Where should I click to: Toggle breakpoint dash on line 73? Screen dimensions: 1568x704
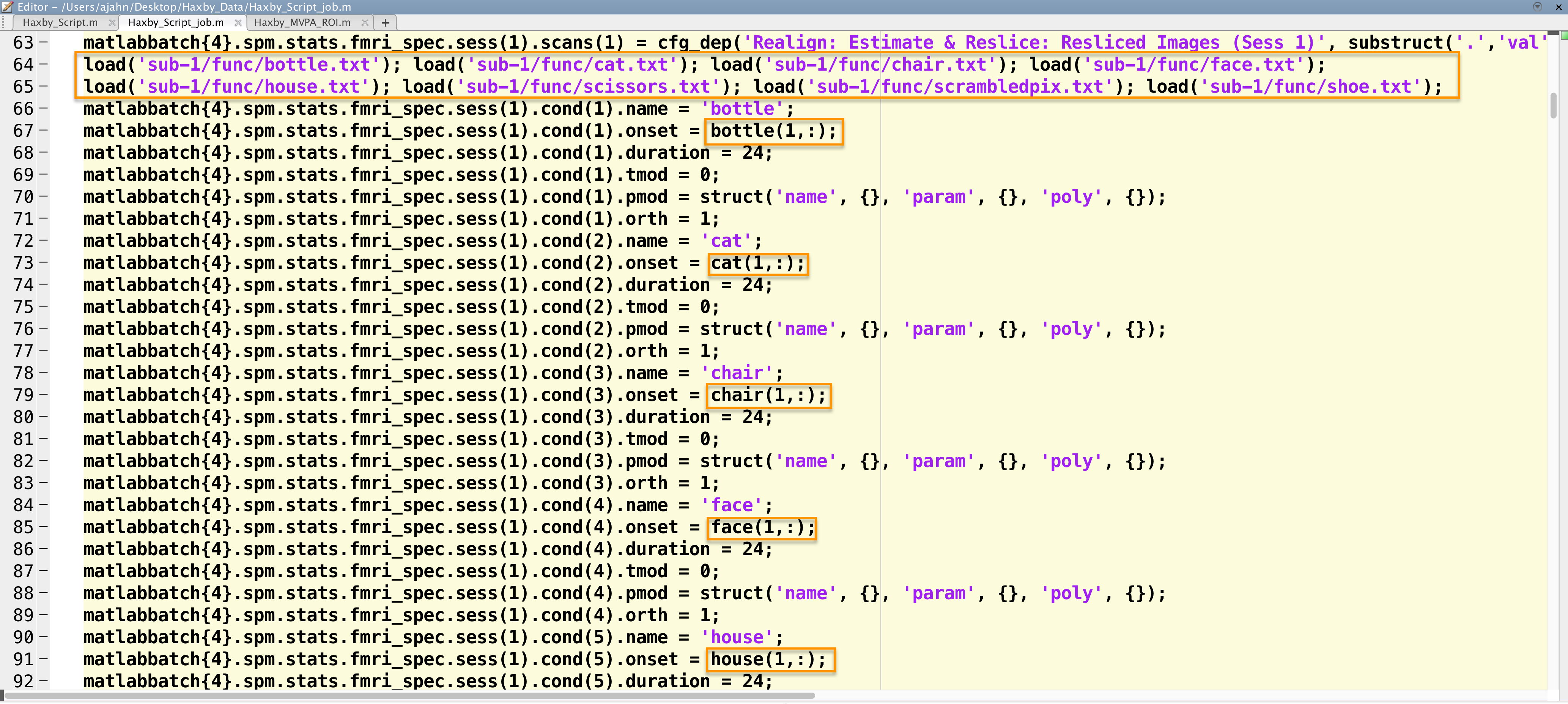[44, 263]
